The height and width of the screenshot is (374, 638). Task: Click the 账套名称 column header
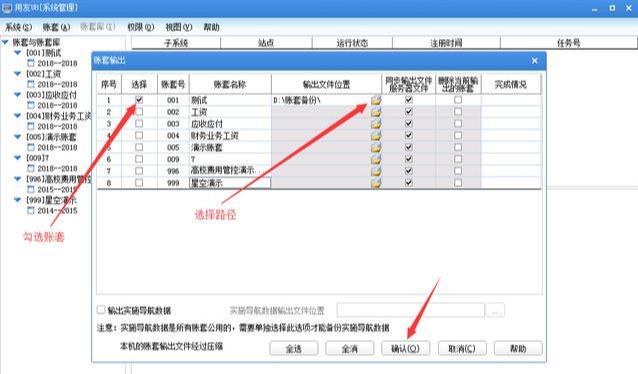[x=230, y=84]
